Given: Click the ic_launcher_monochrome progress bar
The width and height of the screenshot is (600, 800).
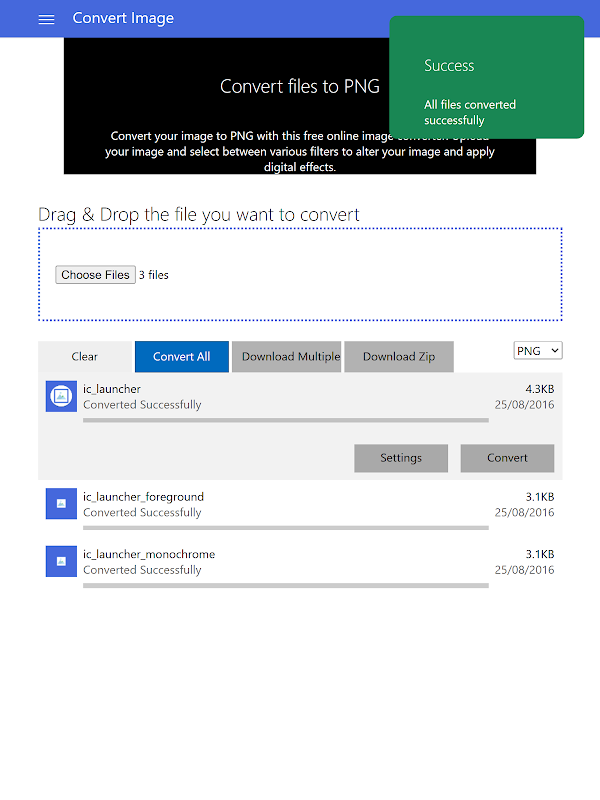Looking at the screenshot, I should click(x=286, y=586).
